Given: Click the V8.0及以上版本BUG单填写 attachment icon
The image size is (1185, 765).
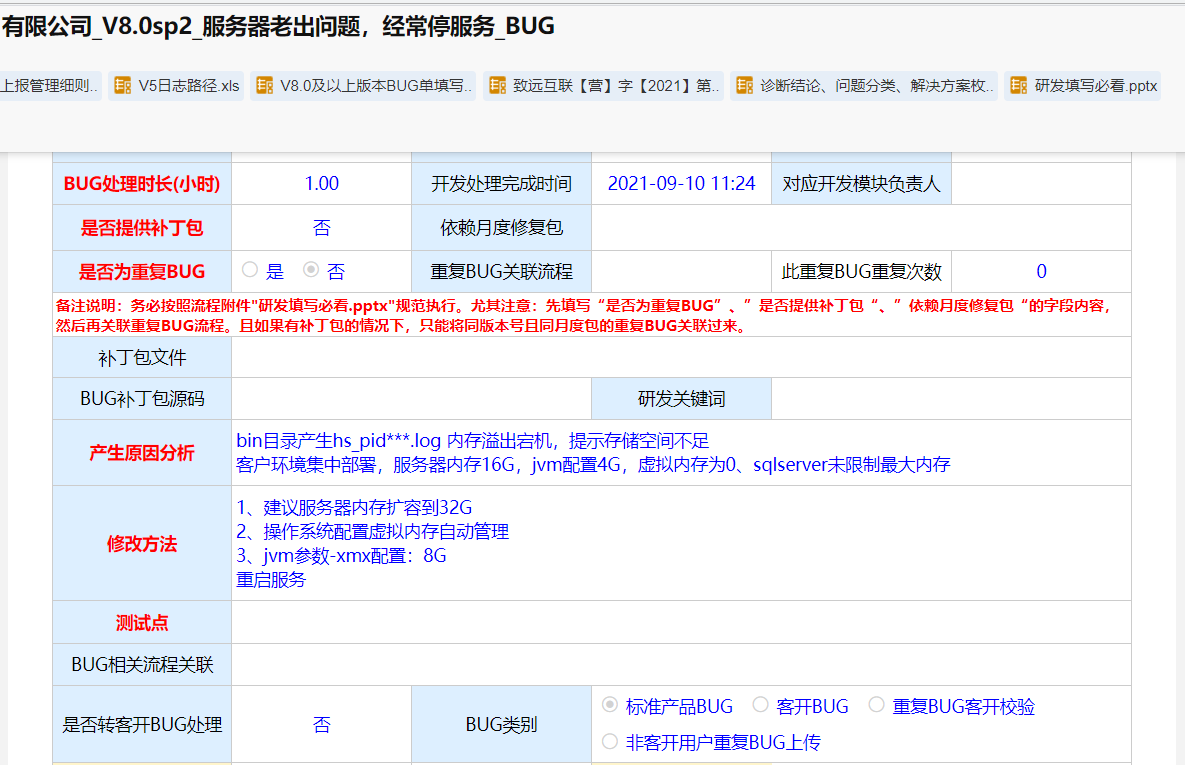Looking at the screenshot, I should (x=264, y=86).
